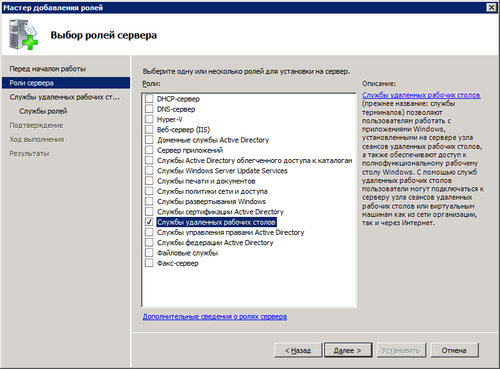
Task: Tick the DNS-сервер checkbox
Action: click(x=149, y=109)
